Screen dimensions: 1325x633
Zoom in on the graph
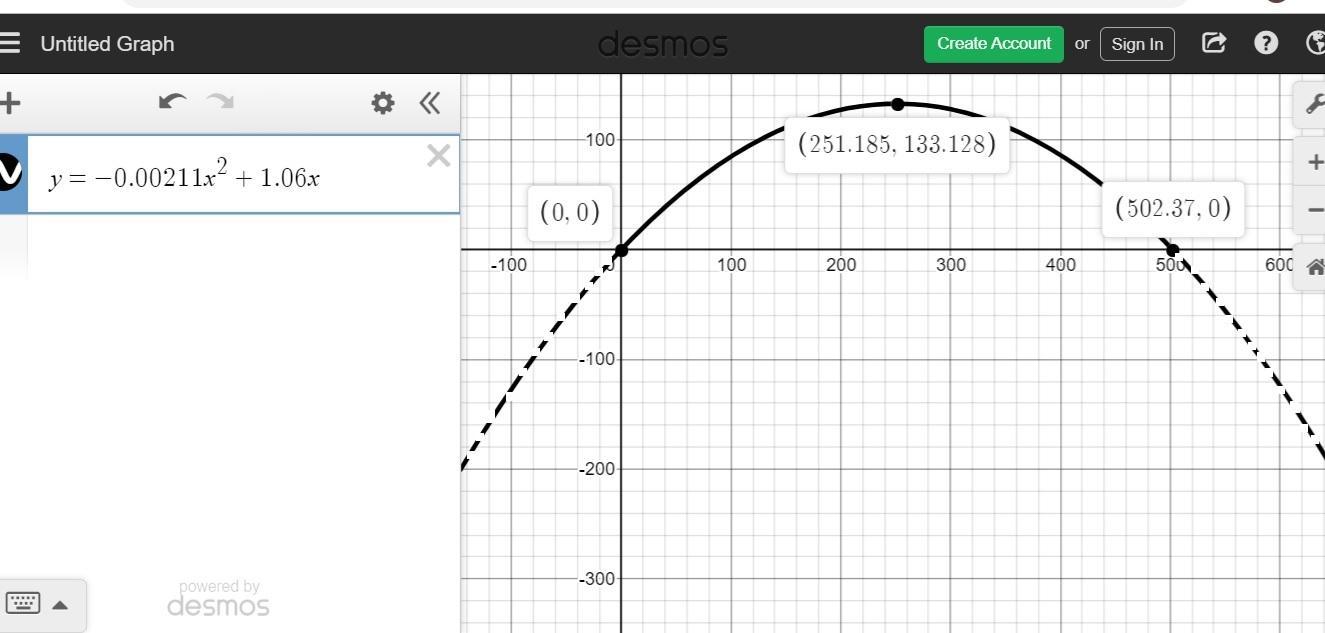coord(1313,162)
